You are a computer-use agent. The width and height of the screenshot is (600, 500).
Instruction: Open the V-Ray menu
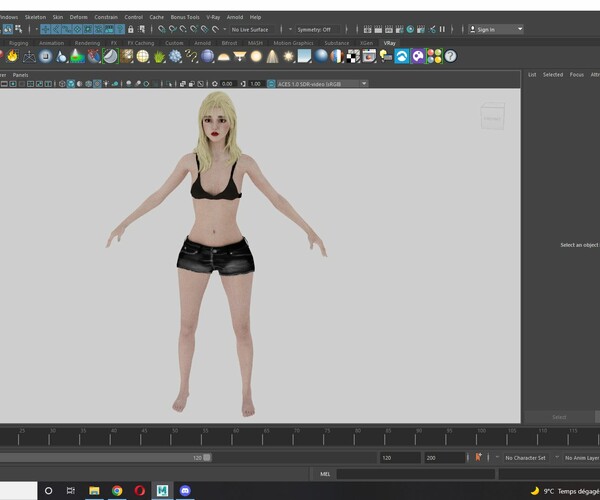click(x=213, y=17)
